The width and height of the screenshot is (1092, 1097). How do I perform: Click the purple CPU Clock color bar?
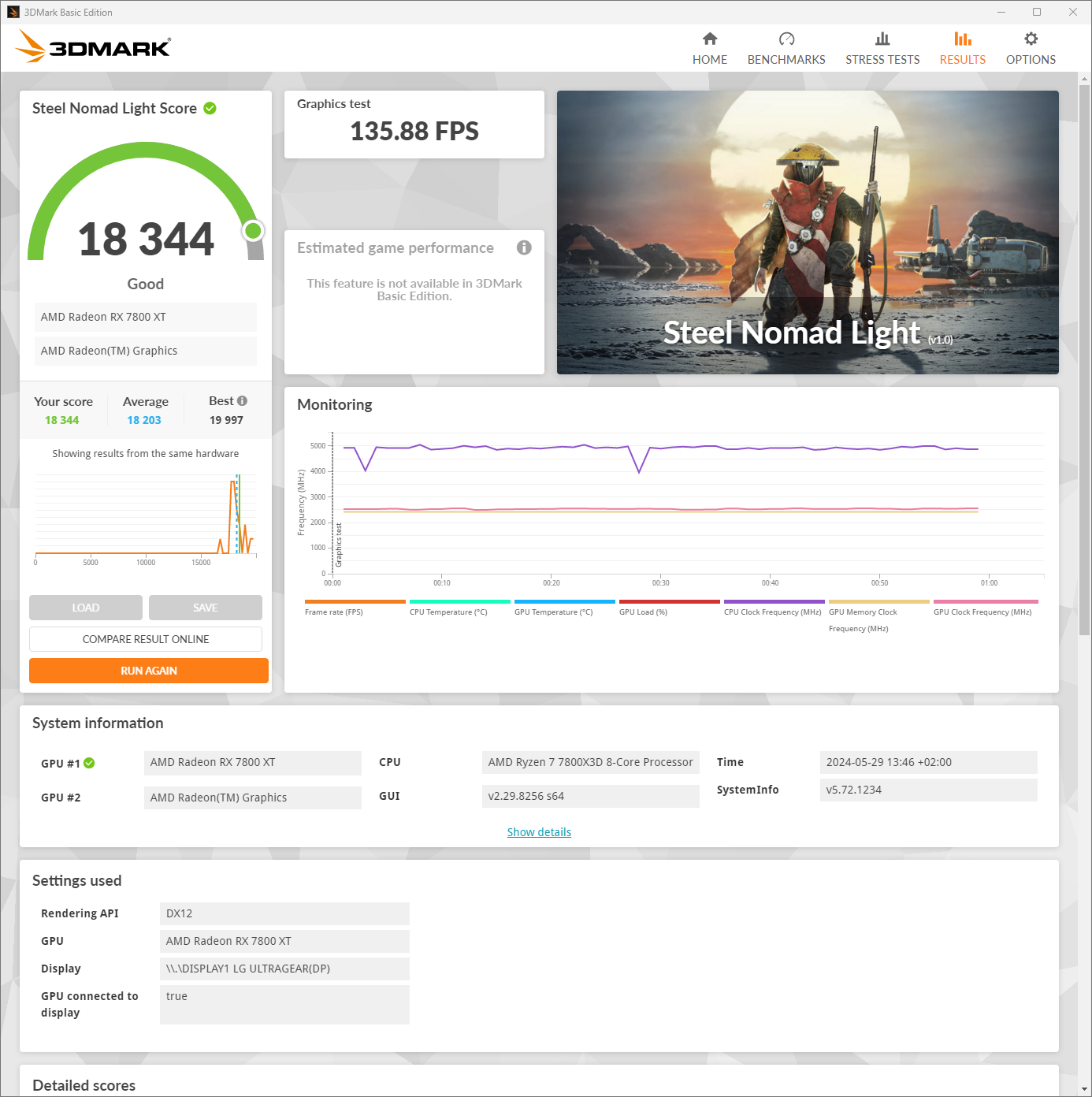click(774, 601)
